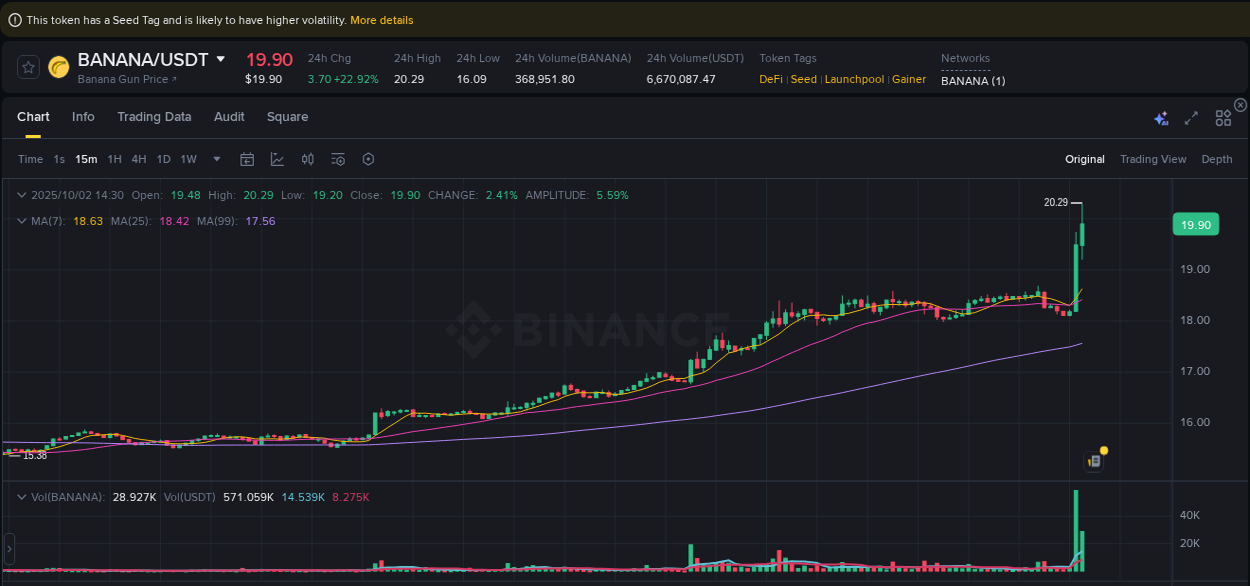Collapse the MA indicator row
This screenshot has width=1250, height=586.
[x=22, y=221]
